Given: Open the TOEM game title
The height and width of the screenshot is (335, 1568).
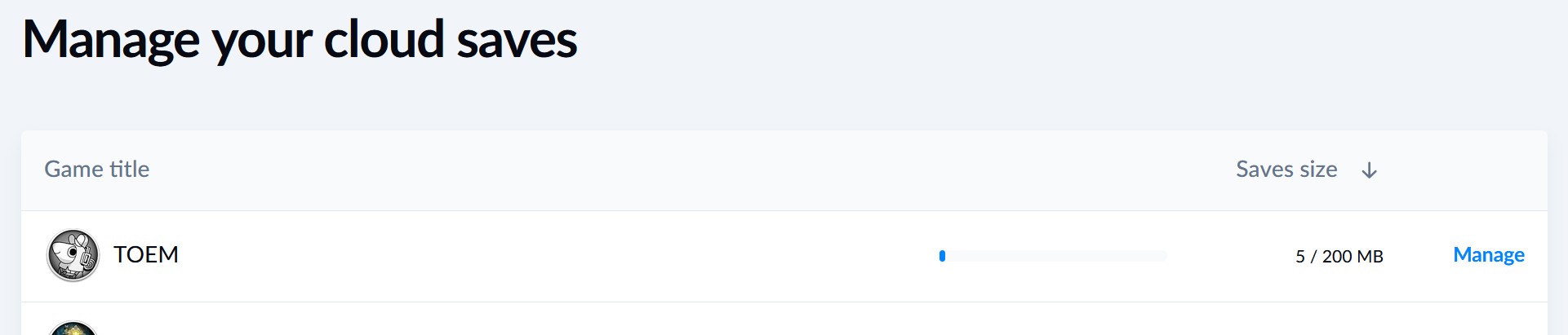Looking at the screenshot, I should pyautogui.click(x=146, y=255).
